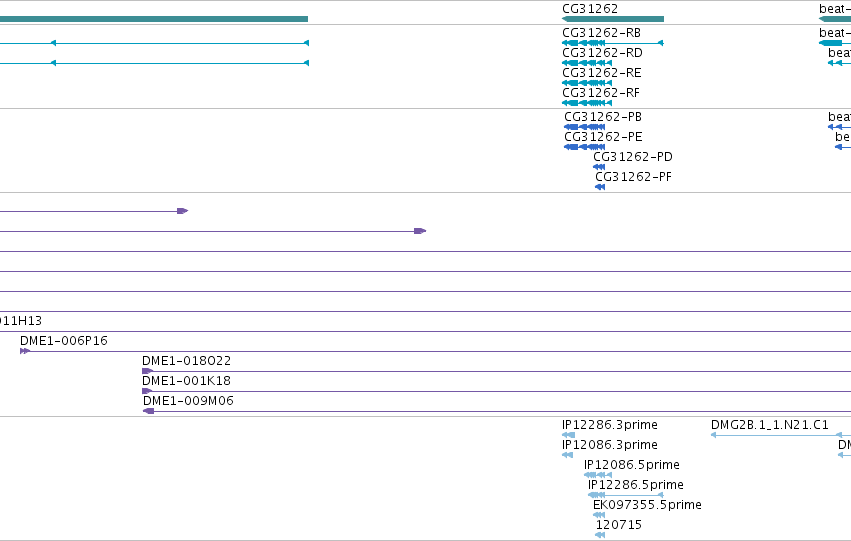Image resolution: width=851 pixels, height=541 pixels.
Task: Select the purple clone ending with short arrow
Action: coord(94,211)
